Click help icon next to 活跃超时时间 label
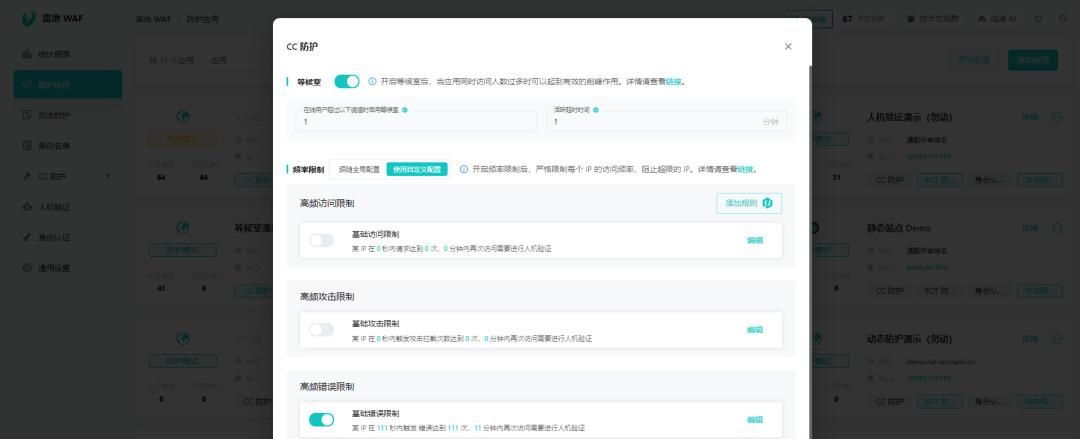Screen dimensions: 1080x439 pos(596,110)
